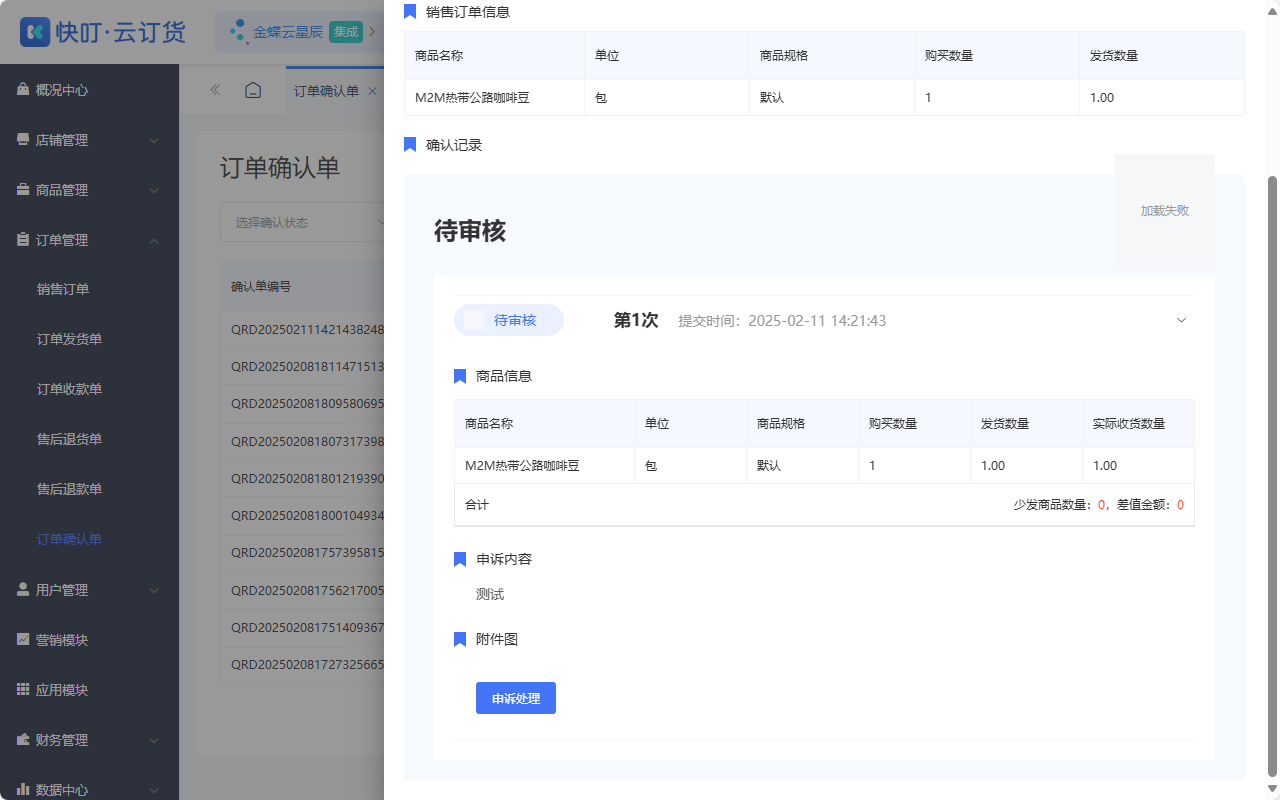This screenshot has height=800, width=1280.
Task: Click the 确认记录 section heading
Action: (454, 145)
